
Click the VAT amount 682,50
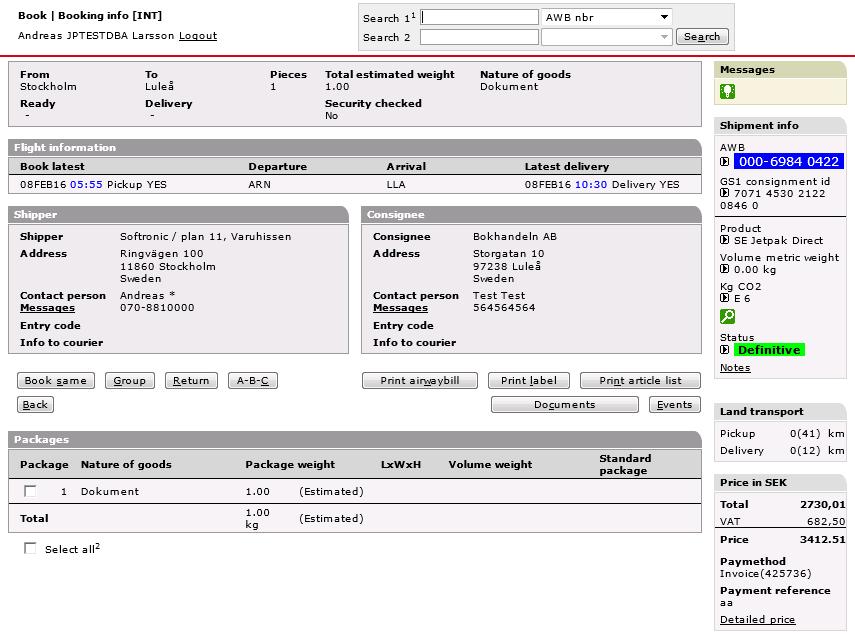(826, 521)
